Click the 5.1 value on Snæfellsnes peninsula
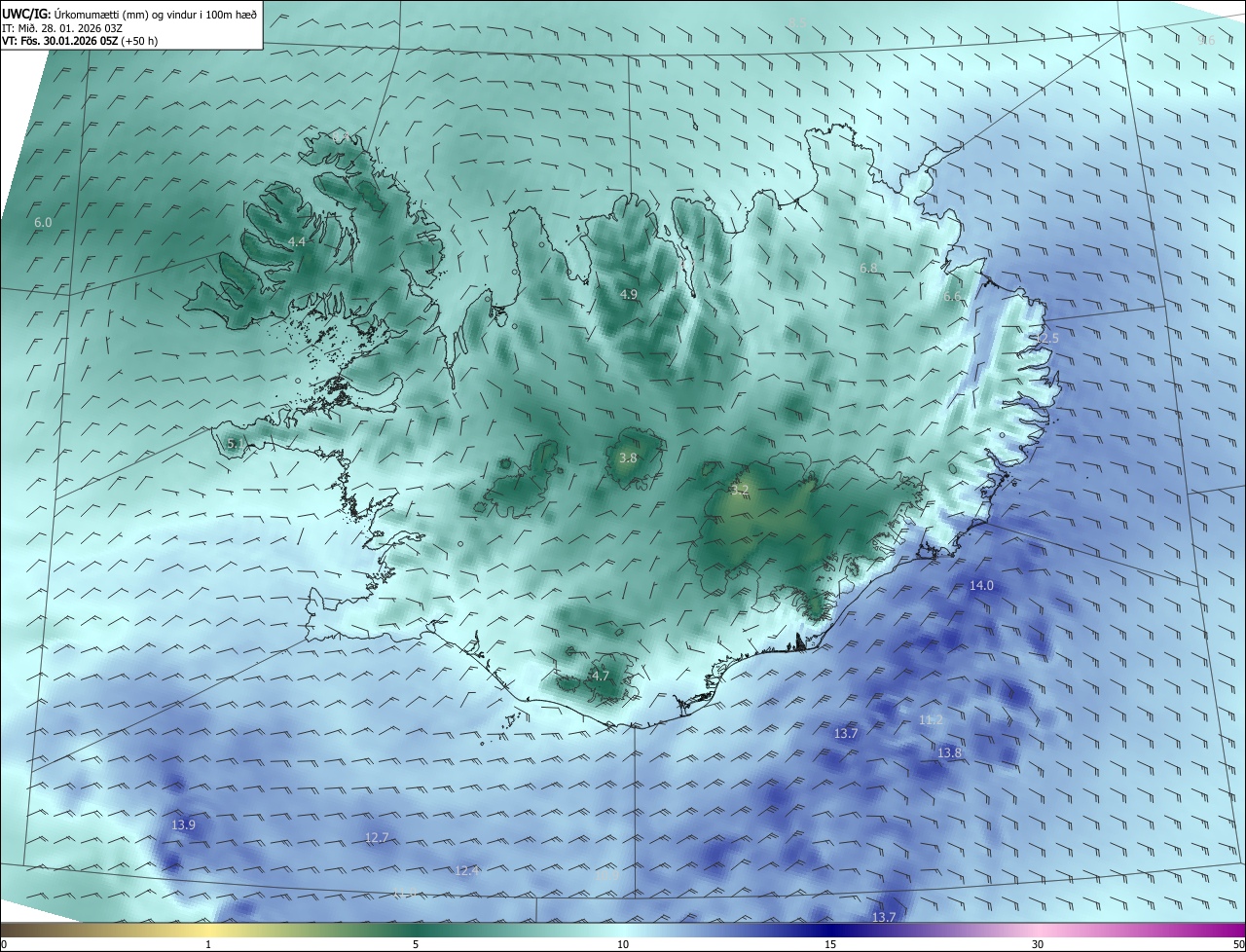Screen dimensions: 1246x952 [x=236, y=444]
